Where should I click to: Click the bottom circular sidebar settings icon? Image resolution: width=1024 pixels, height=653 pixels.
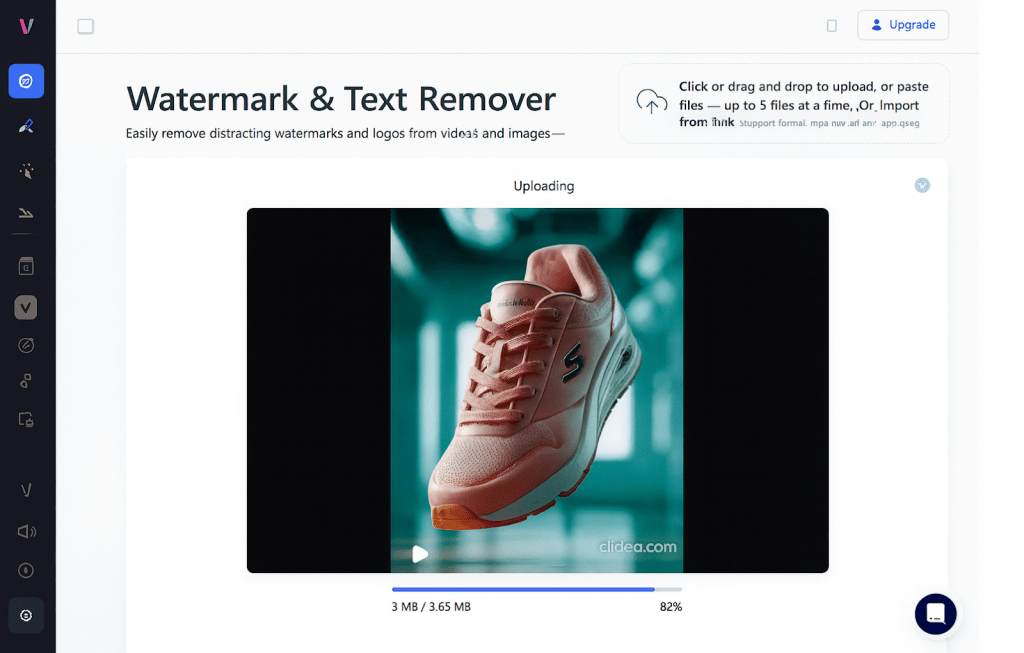tap(26, 615)
